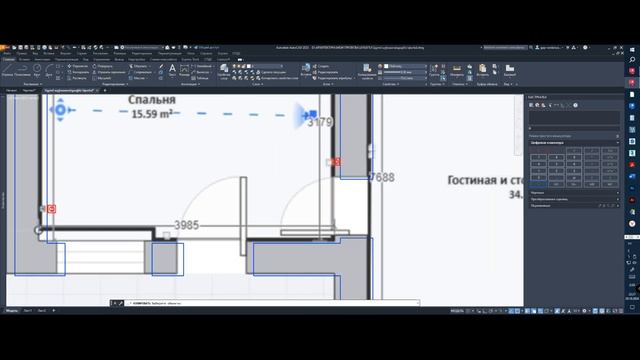
Task: Click the Измерить measure tool
Action: tap(457, 70)
